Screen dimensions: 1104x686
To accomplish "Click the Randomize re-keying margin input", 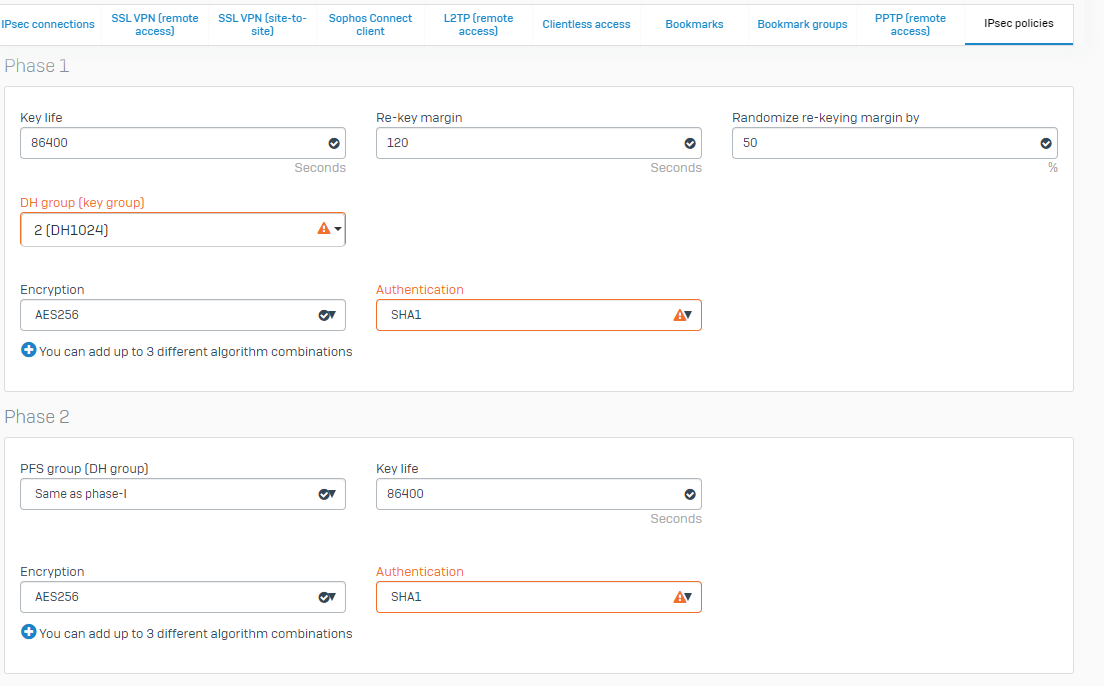I will (x=882, y=143).
